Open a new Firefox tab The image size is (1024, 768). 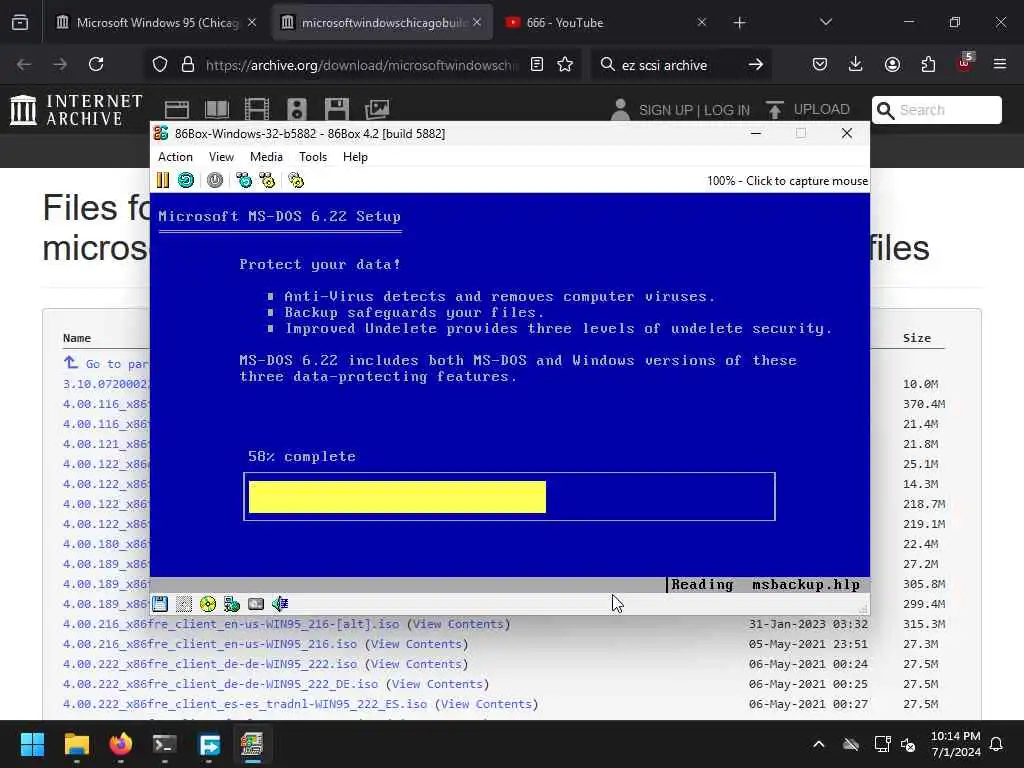(x=739, y=23)
